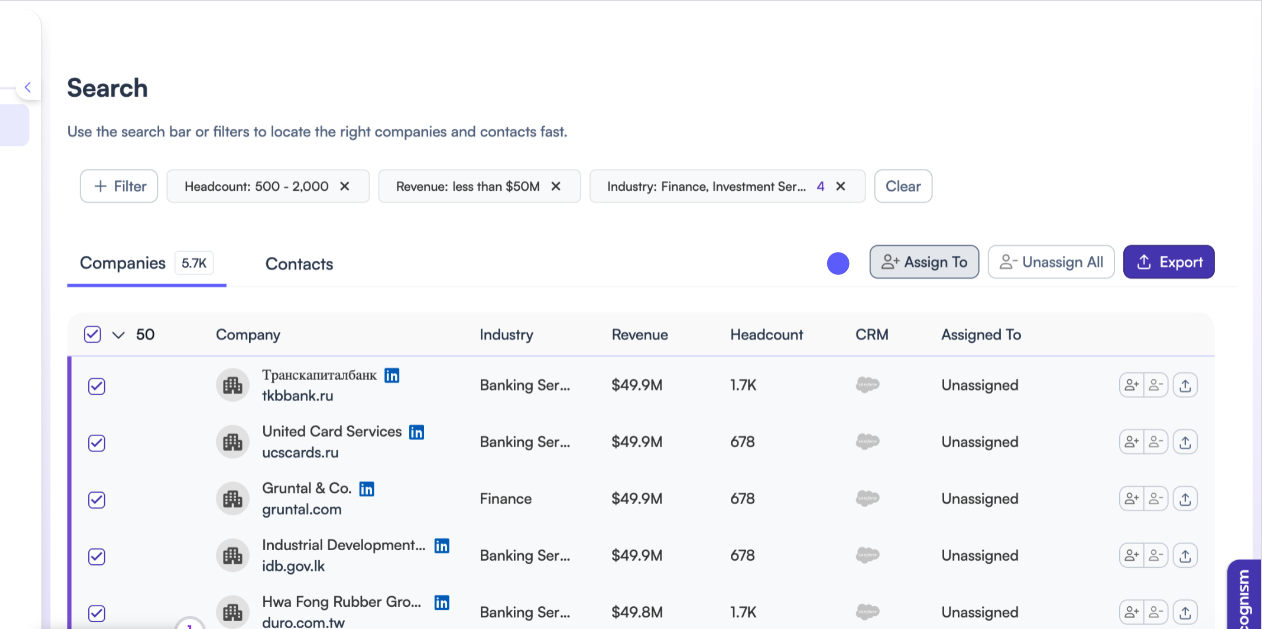This screenshot has height=629, width=1262.
Task: Uncheck the Industrial Development row checkbox
Action: 96,556
